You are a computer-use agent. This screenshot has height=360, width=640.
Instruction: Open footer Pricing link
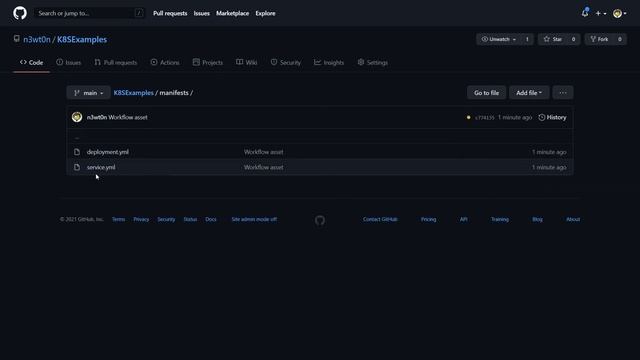tap(429, 219)
